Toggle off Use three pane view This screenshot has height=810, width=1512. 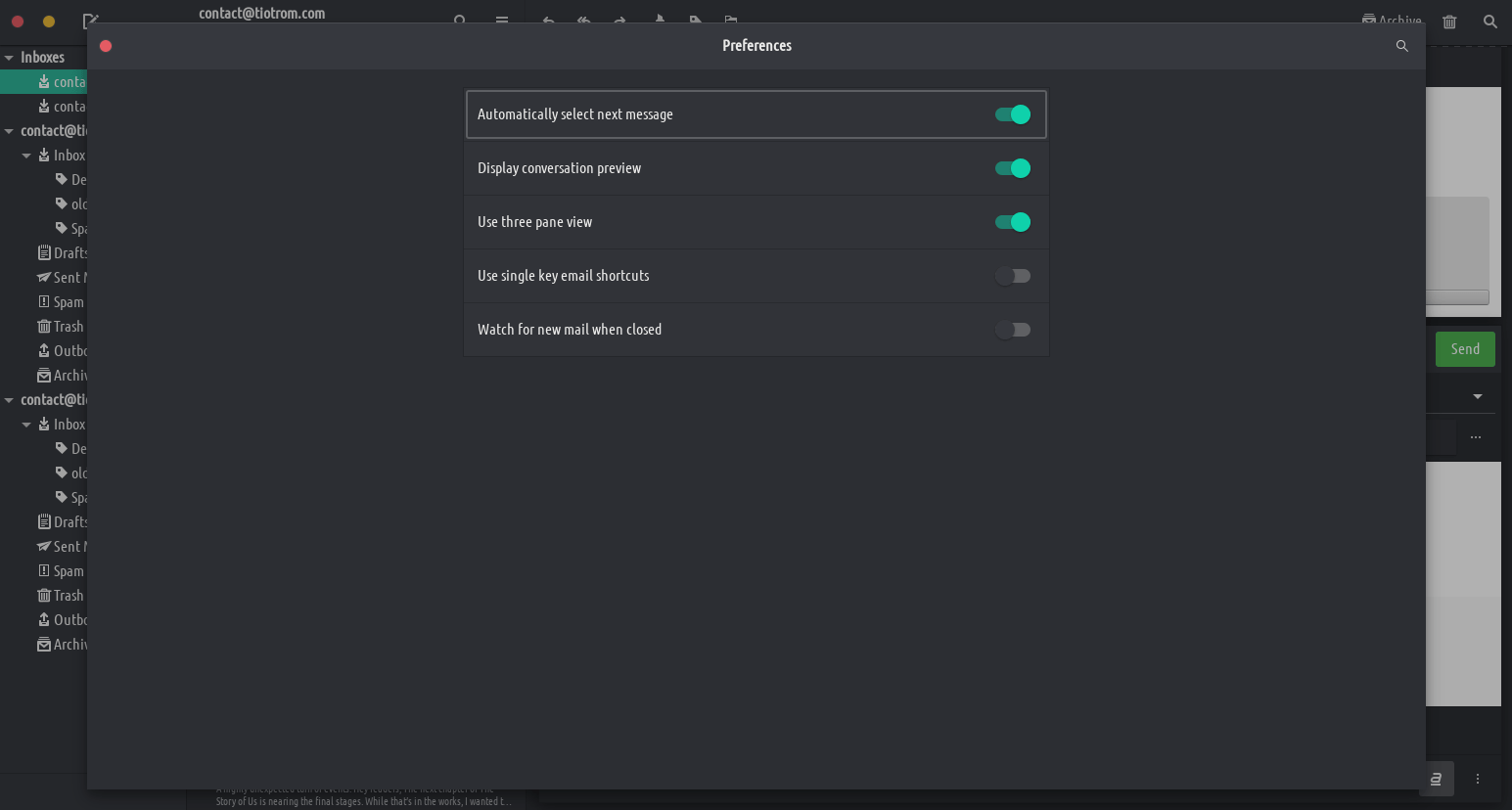1012,222
